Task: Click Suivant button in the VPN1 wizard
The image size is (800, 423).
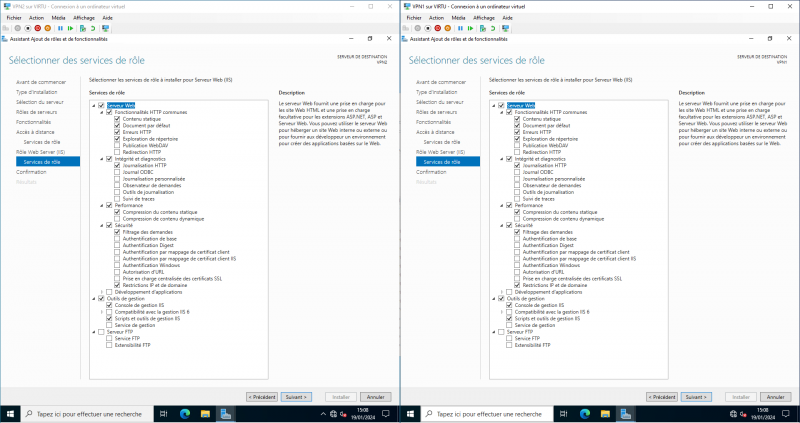Action: coord(696,397)
